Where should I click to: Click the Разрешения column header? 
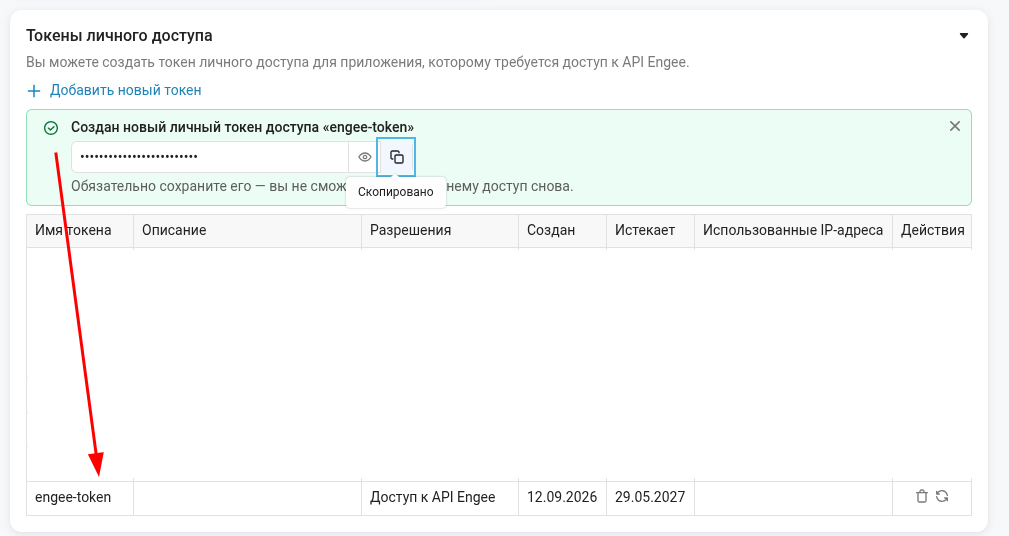440,230
